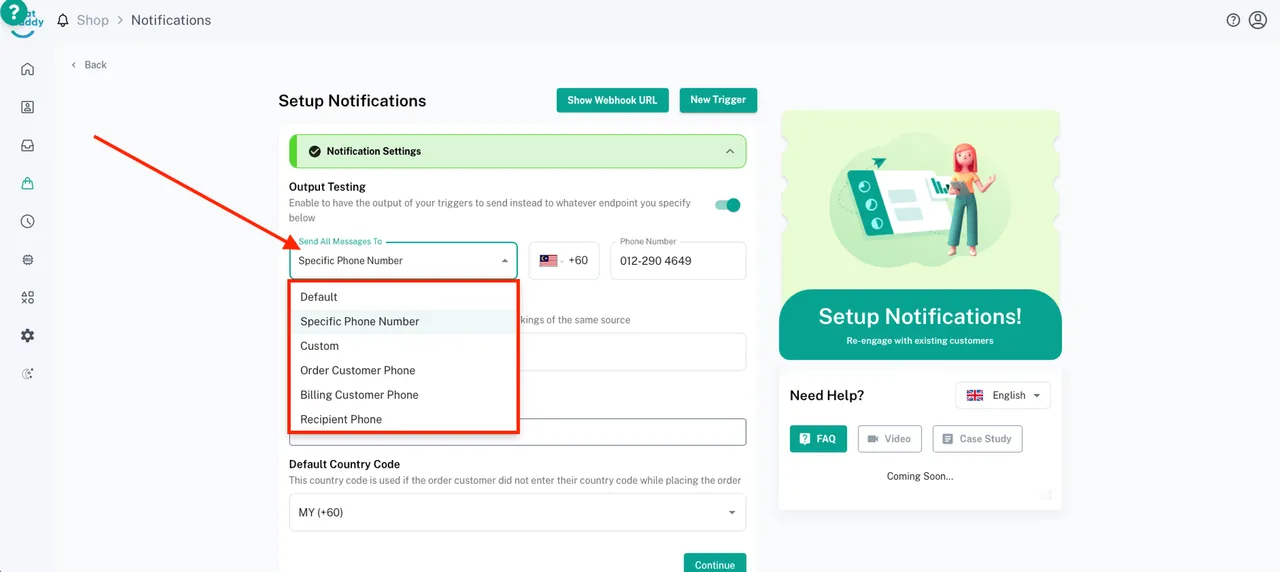Click the top-right help question mark icon
The height and width of the screenshot is (572, 1280).
(1233, 20)
